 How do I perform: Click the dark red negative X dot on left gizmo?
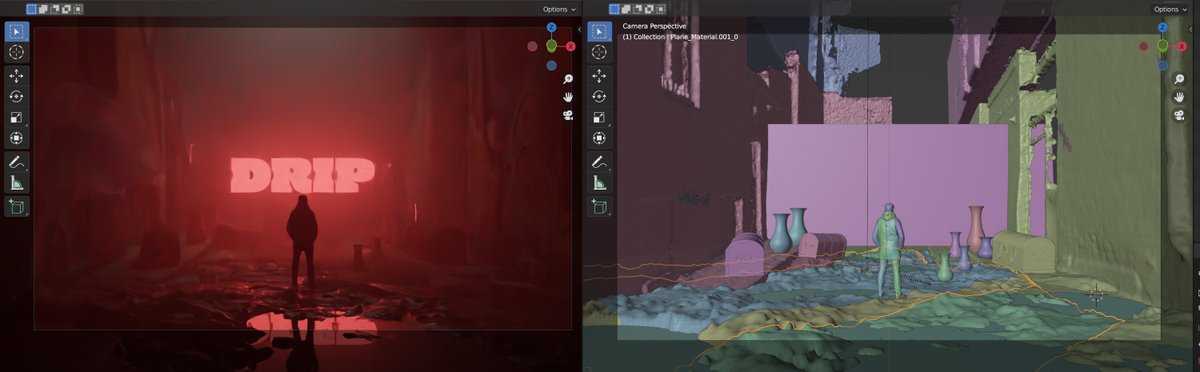coord(533,46)
